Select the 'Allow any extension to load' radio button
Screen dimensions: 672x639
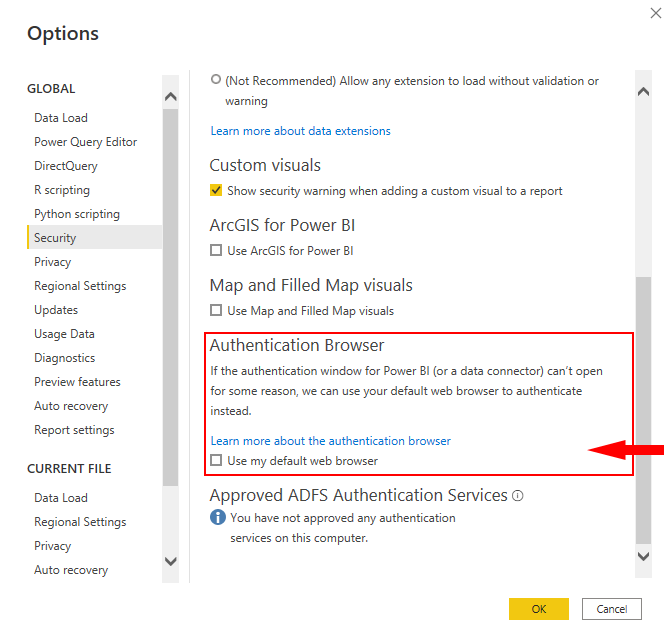[216, 79]
